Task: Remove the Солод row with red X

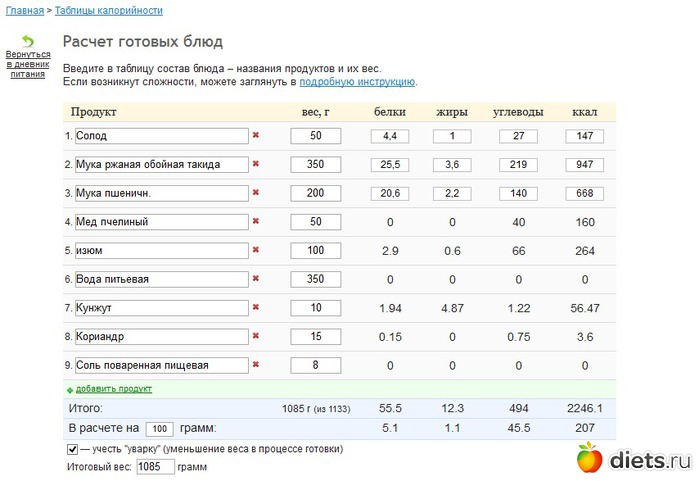Action: (x=256, y=135)
